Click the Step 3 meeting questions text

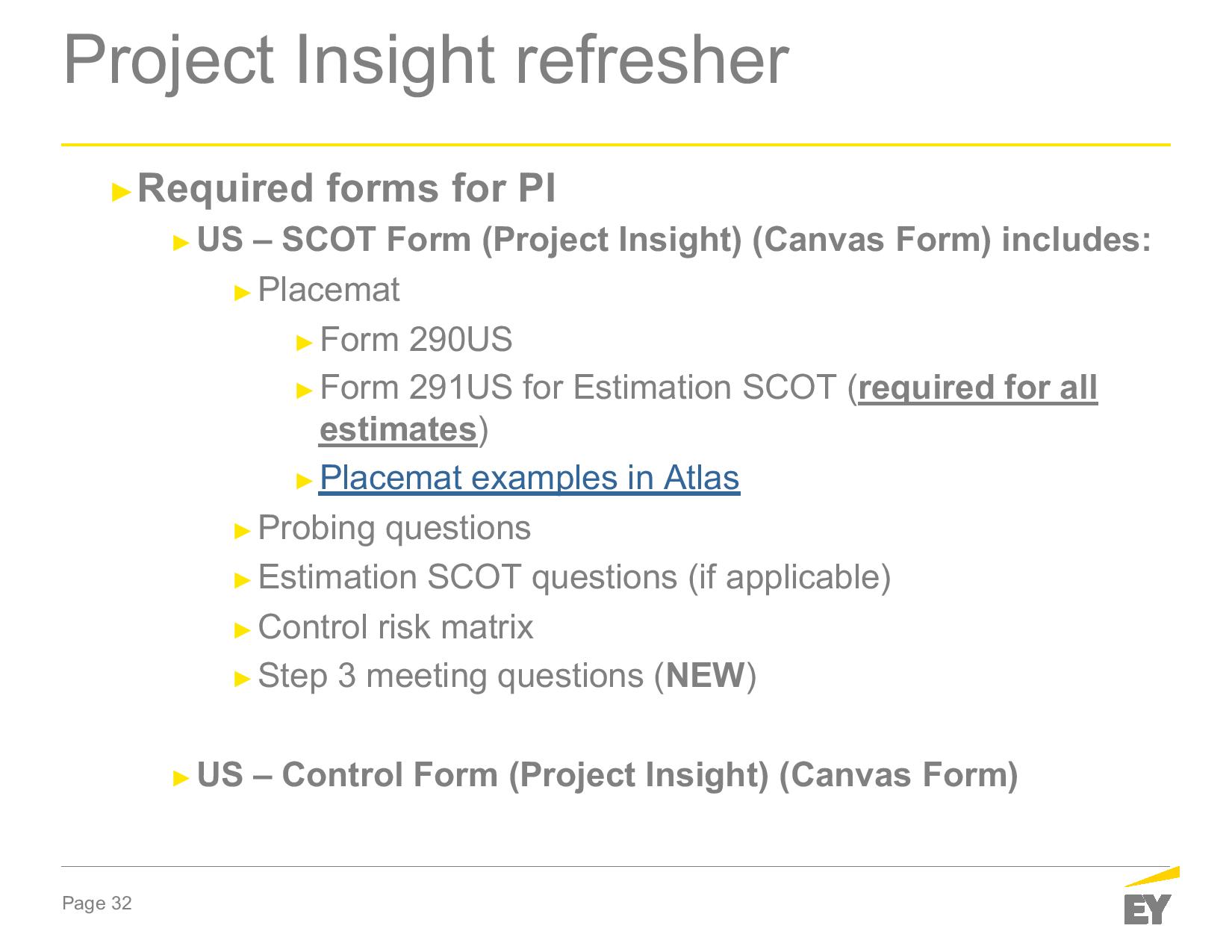[x=450, y=676]
